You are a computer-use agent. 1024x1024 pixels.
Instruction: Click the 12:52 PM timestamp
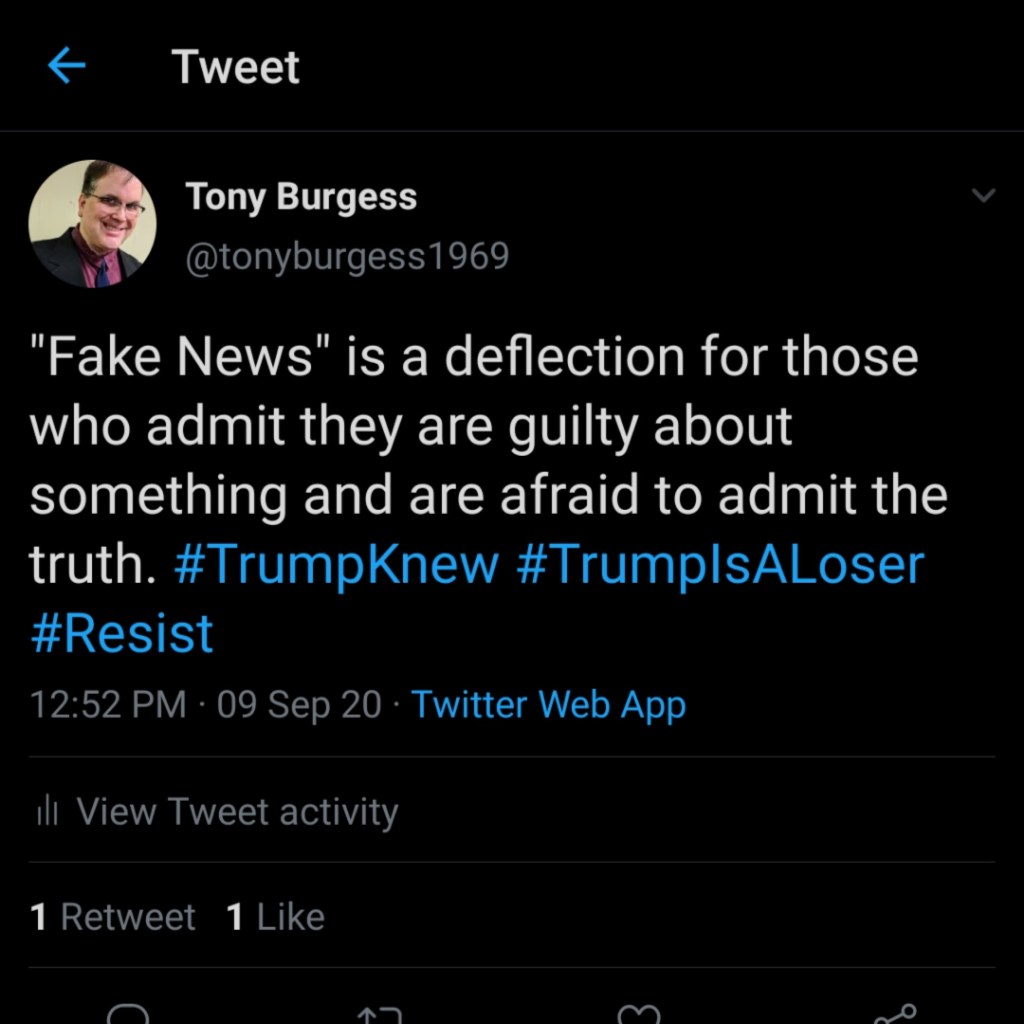(108, 705)
